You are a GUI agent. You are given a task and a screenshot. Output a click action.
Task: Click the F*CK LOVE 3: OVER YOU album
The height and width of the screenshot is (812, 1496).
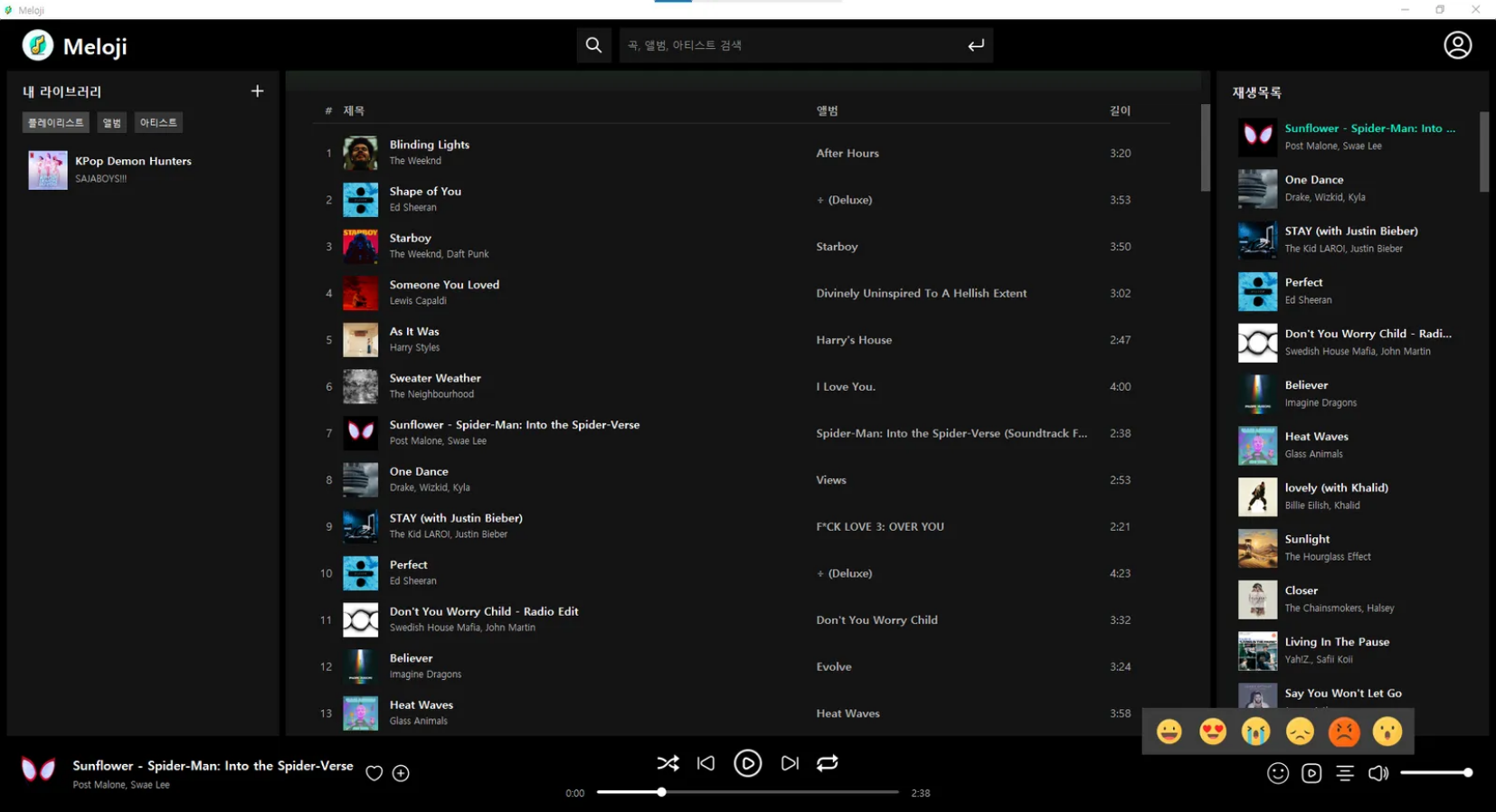point(880,526)
